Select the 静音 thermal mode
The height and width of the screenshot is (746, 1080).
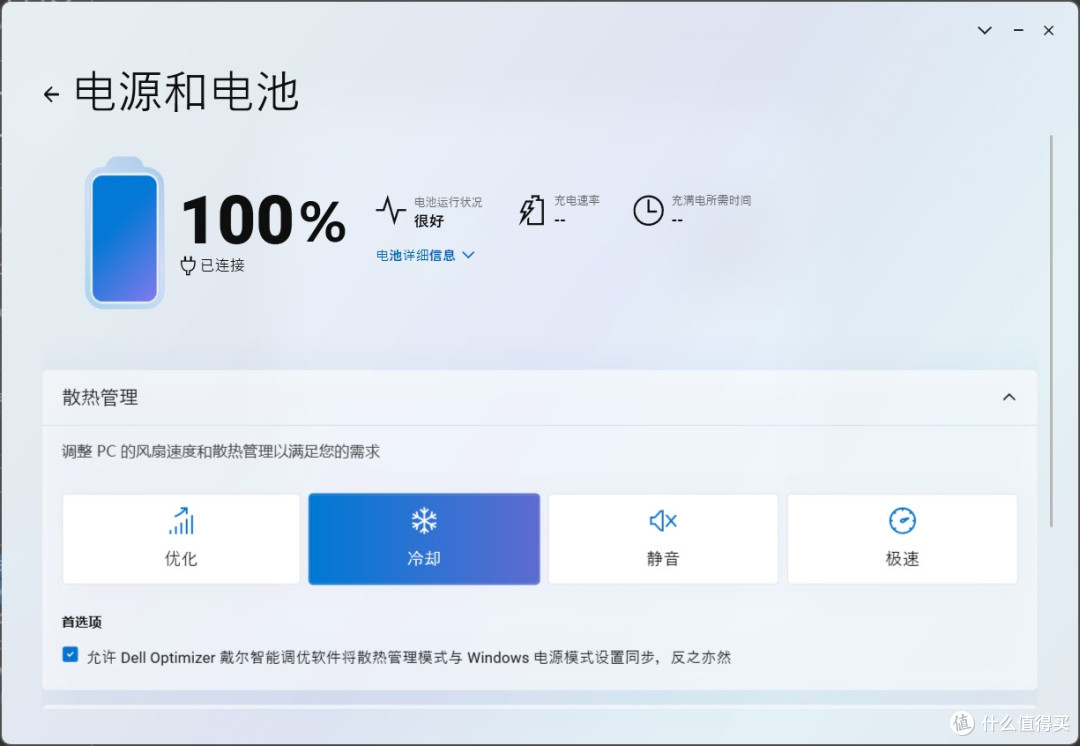(663, 539)
